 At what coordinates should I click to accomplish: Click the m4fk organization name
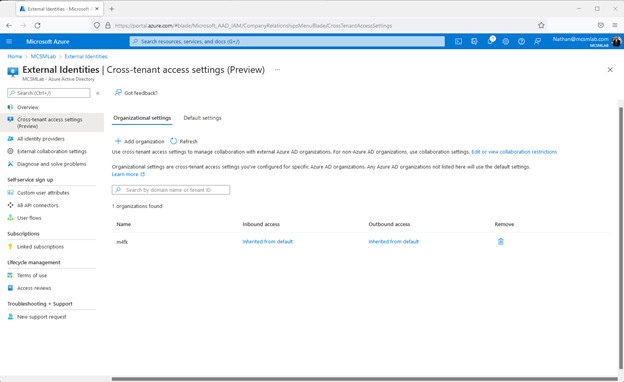(122, 242)
